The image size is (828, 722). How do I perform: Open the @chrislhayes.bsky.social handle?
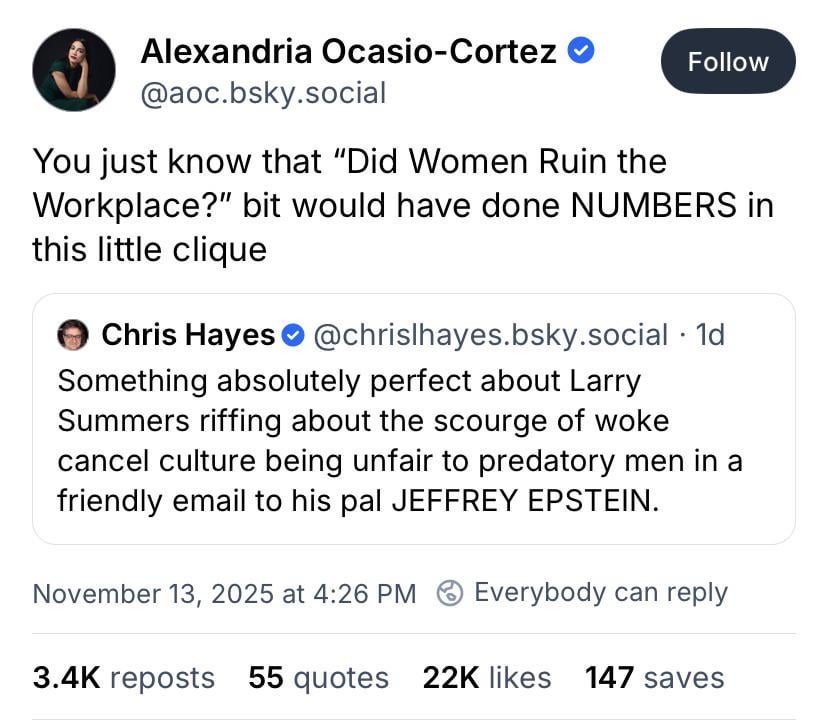tap(491, 335)
